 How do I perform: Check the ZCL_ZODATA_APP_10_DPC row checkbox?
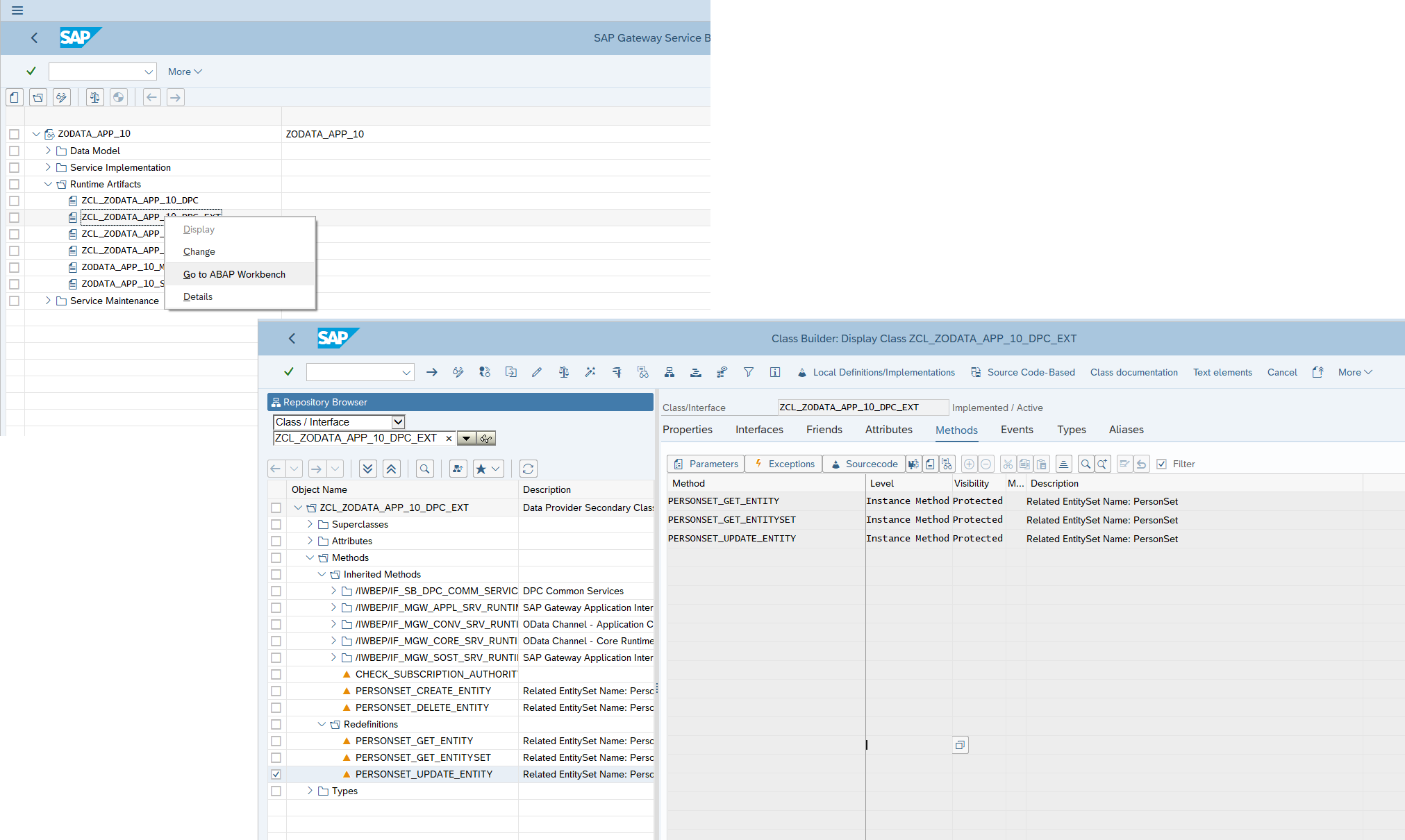(14, 201)
